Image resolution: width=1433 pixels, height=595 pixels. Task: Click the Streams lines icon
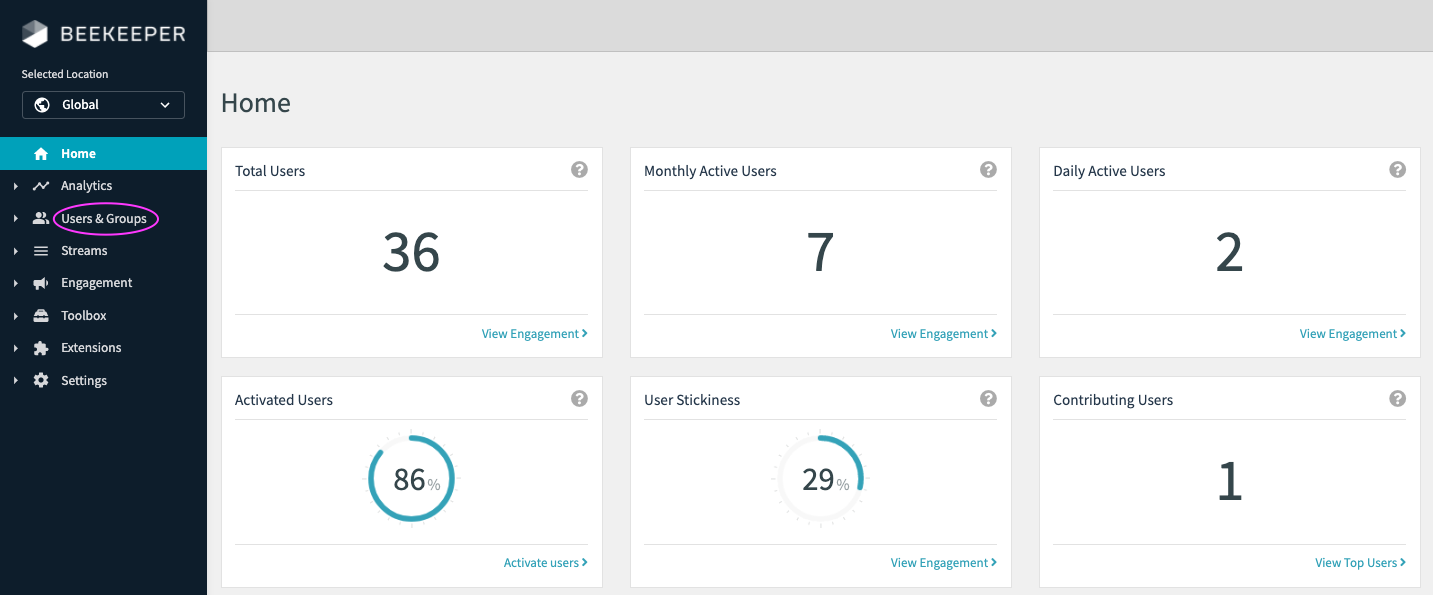41,251
